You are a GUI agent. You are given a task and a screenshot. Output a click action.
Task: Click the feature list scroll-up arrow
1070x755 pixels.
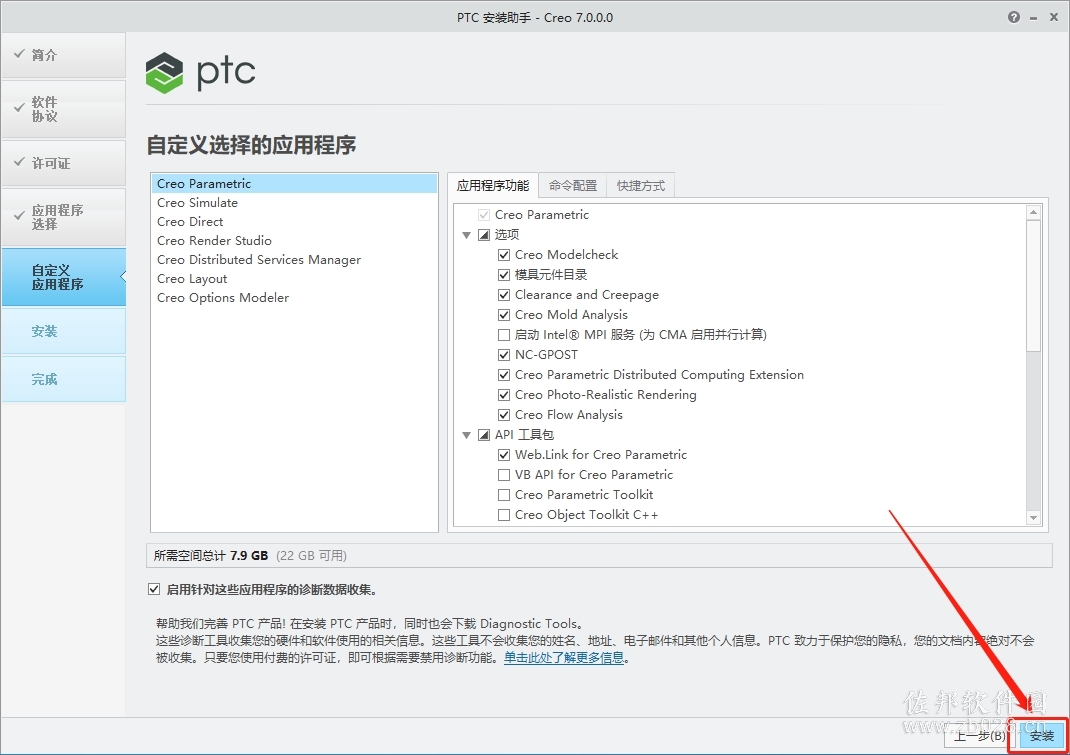(1033, 212)
